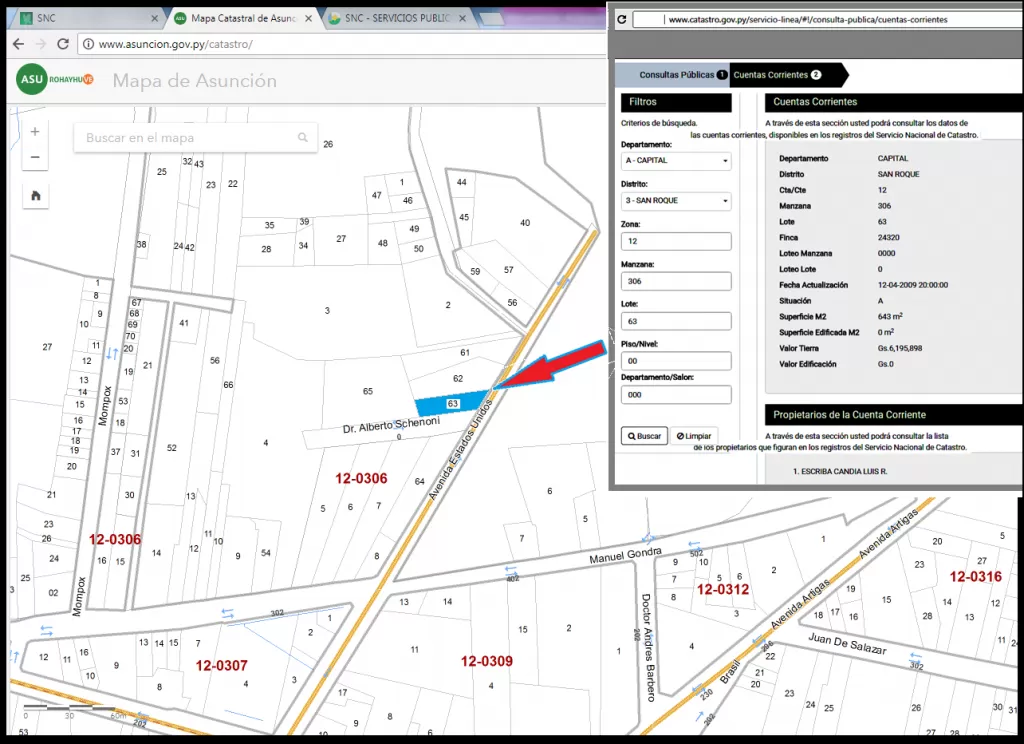1024x744 pixels.
Task: Zoom out on the map with minus button
Action: point(35,157)
